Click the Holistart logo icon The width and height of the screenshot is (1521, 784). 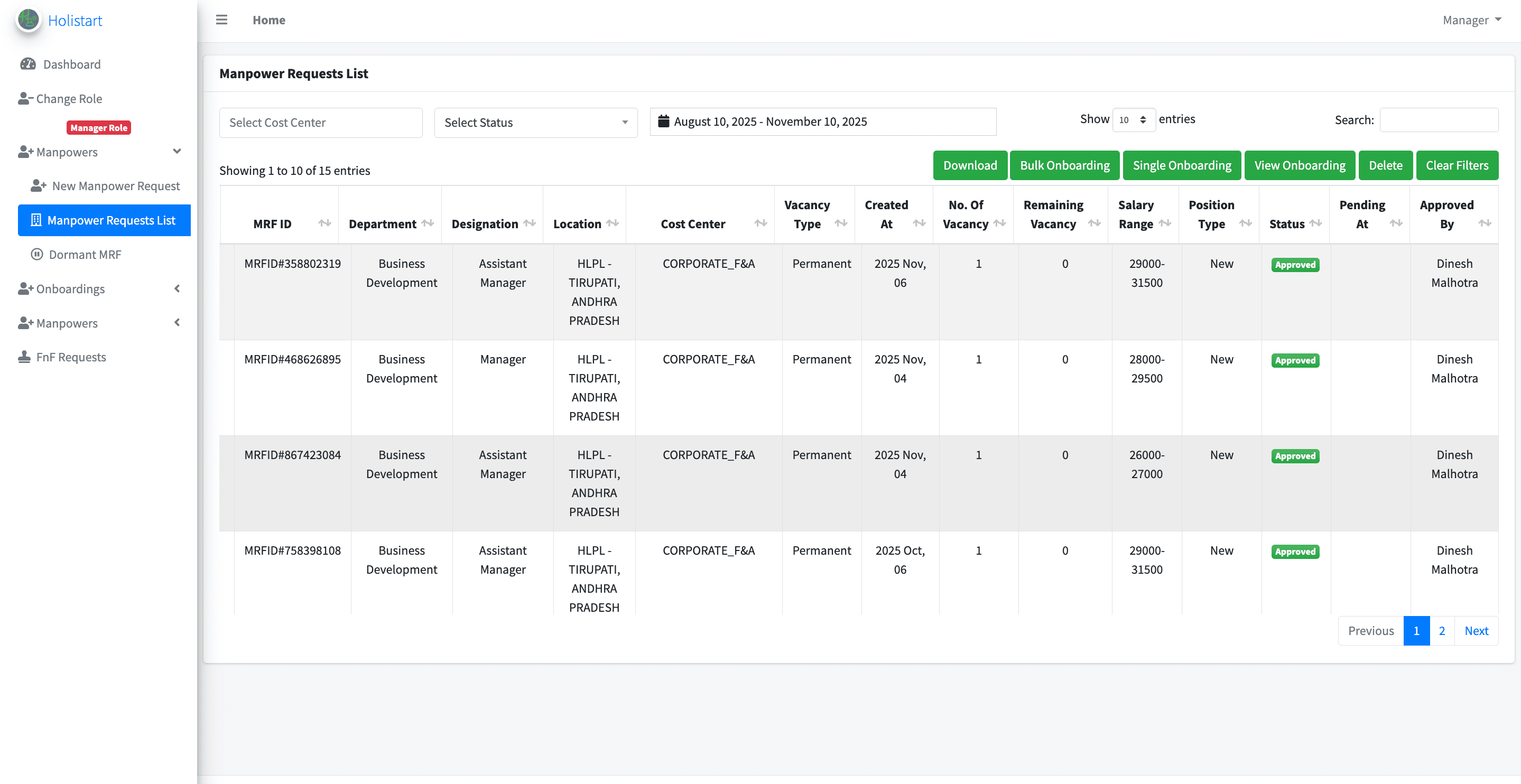click(28, 20)
